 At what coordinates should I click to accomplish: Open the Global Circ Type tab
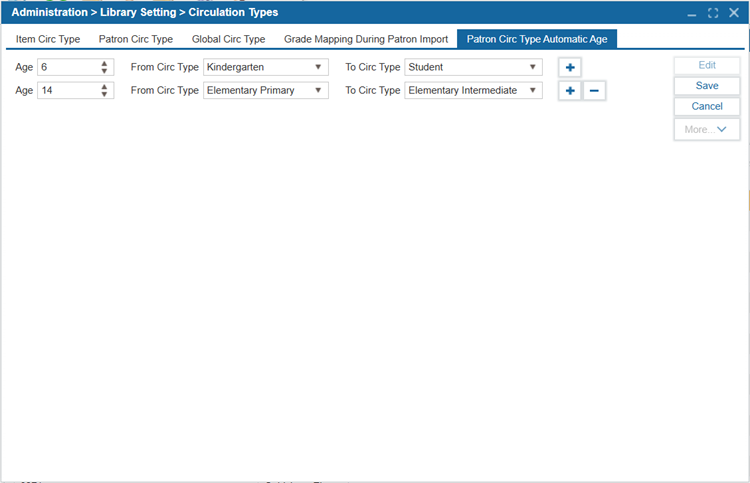(x=228, y=39)
